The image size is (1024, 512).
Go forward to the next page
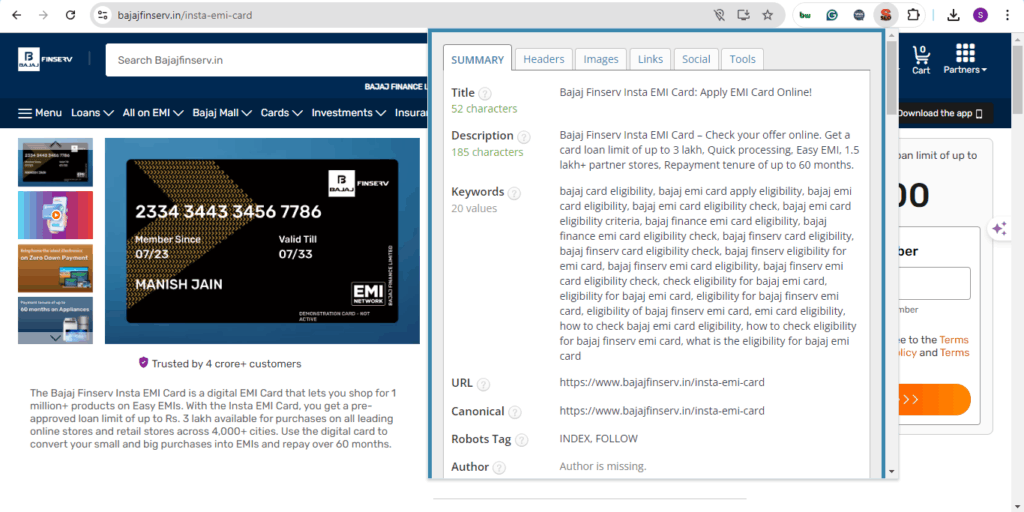click(x=43, y=15)
